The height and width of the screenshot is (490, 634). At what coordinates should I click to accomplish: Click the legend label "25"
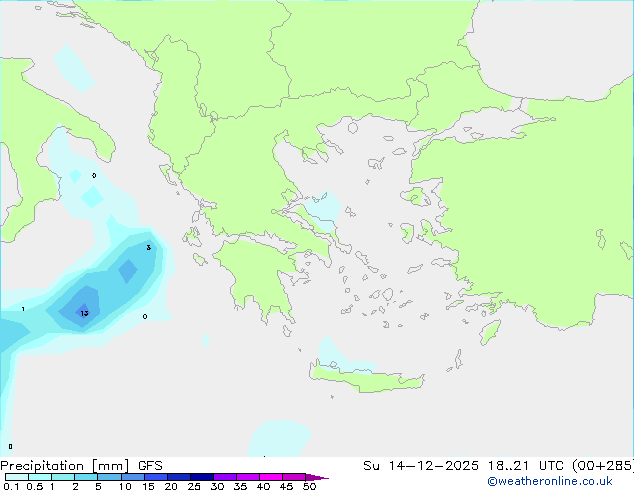tap(194, 486)
